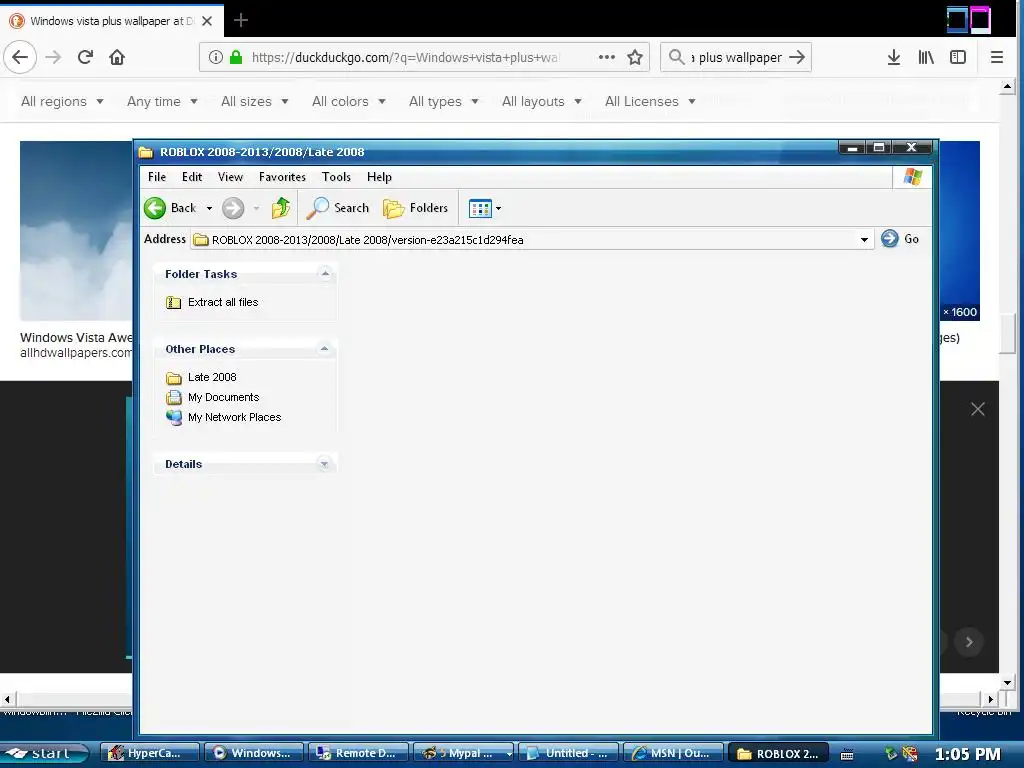Expand the address bar dropdown
This screenshot has width=1024, height=768.
[x=864, y=240]
